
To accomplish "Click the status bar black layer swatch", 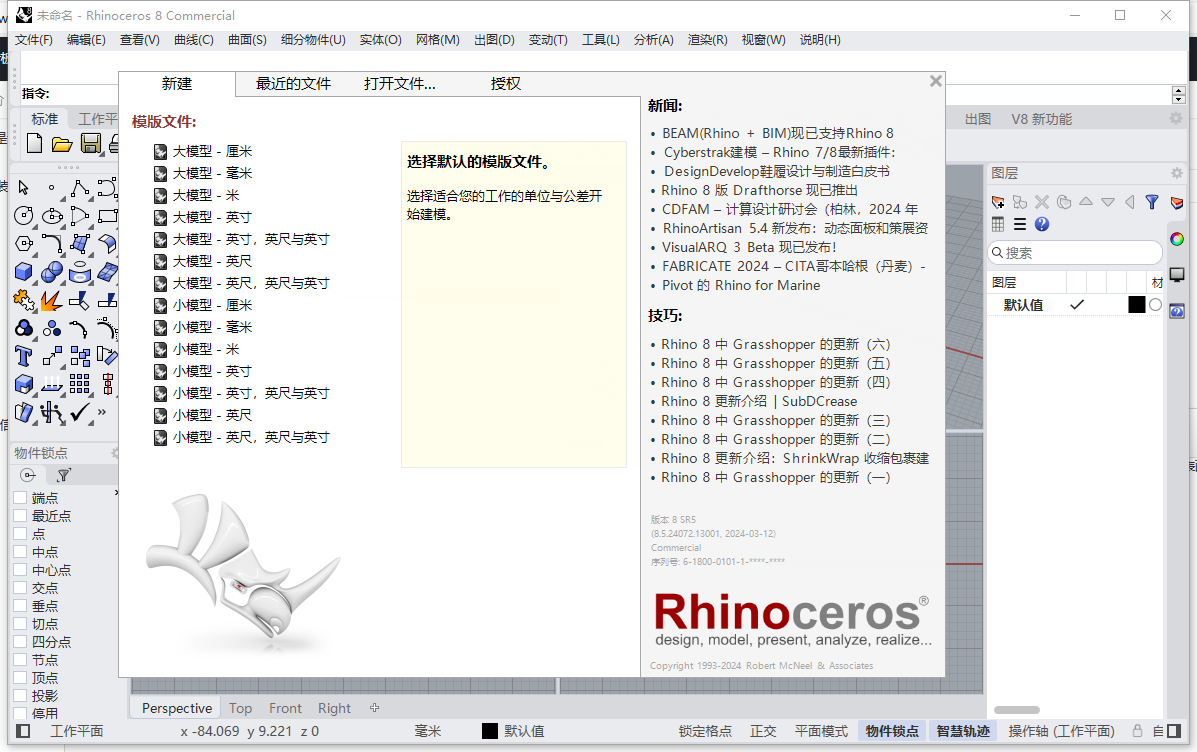I will click(x=490, y=731).
